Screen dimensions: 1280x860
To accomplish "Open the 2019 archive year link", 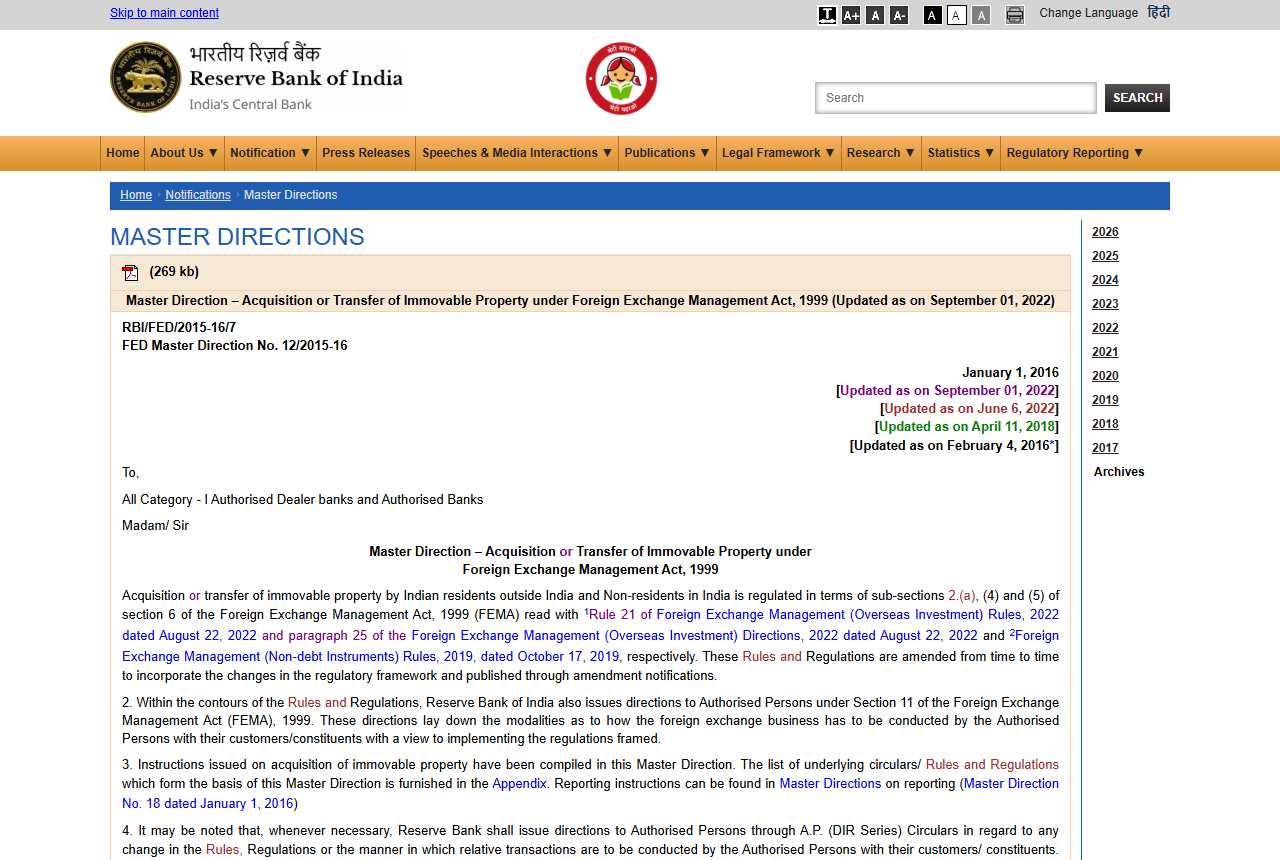I will pyautogui.click(x=1105, y=400).
